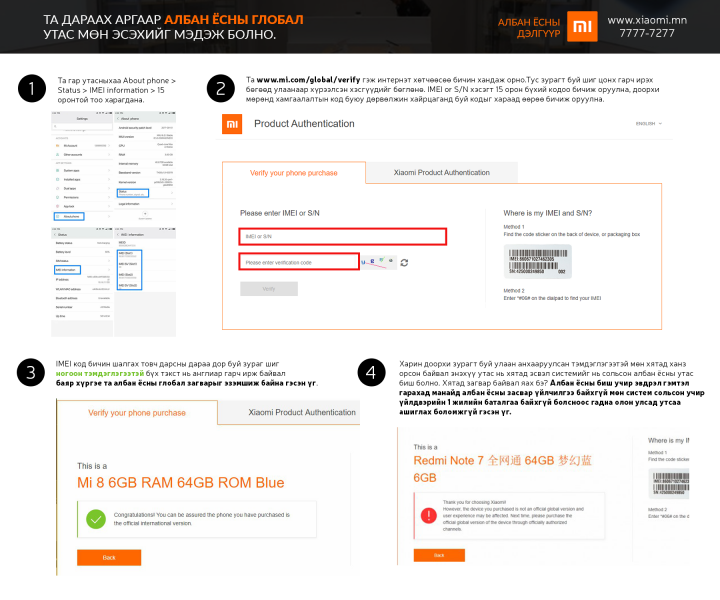Click the System apps icon in Settings
720x600 pixels.
click(57, 170)
